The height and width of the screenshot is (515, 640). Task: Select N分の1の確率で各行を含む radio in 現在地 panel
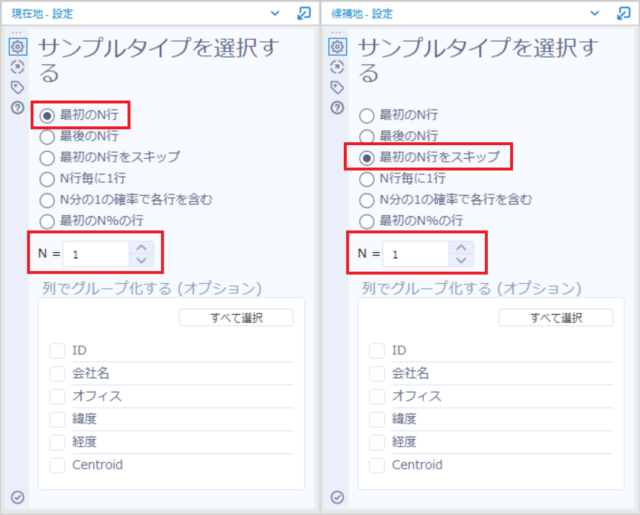(x=47, y=200)
